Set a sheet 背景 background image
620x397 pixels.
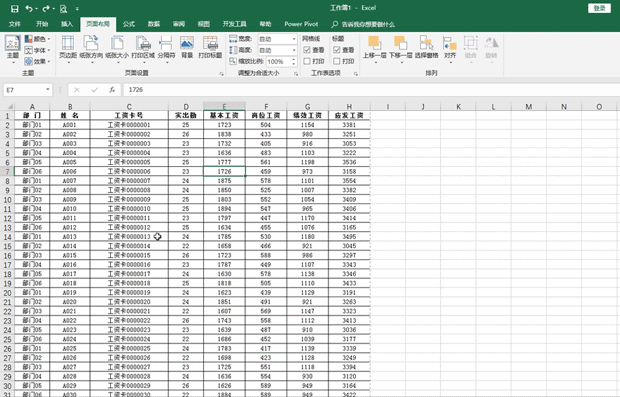(x=187, y=47)
